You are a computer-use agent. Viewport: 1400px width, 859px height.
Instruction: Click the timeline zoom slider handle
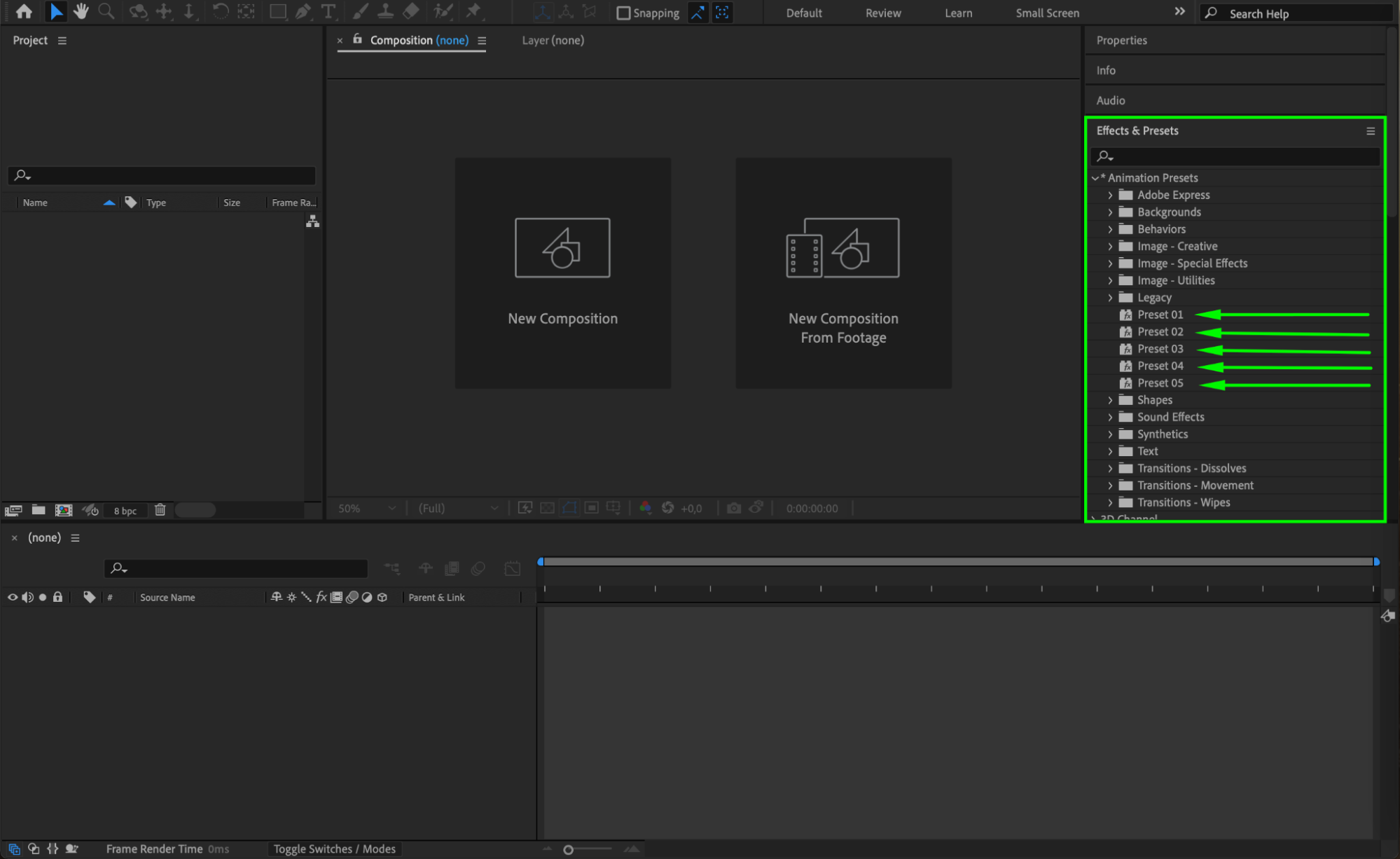click(568, 849)
